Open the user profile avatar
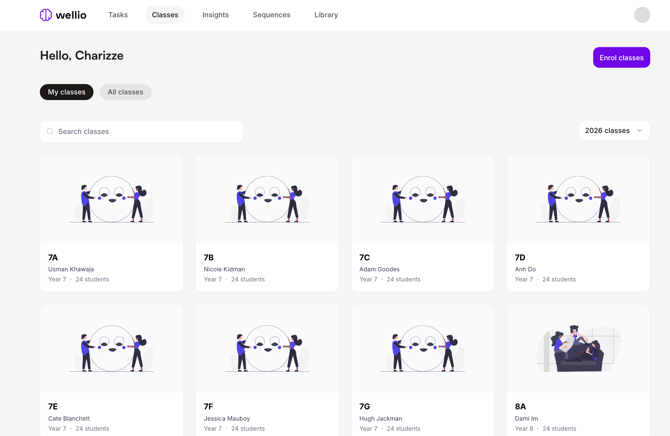 pyautogui.click(x=642, y=15)
